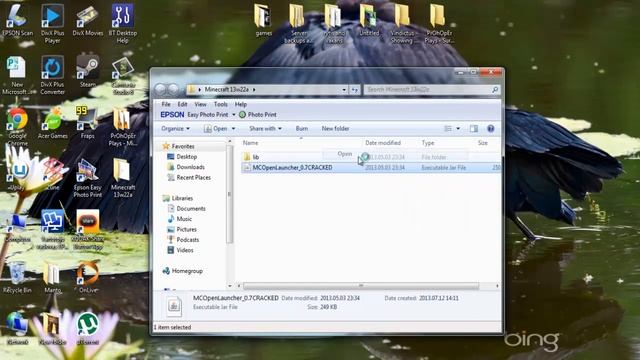Open the Tools menu
The image size is (640, 360).
coord(220,104)
